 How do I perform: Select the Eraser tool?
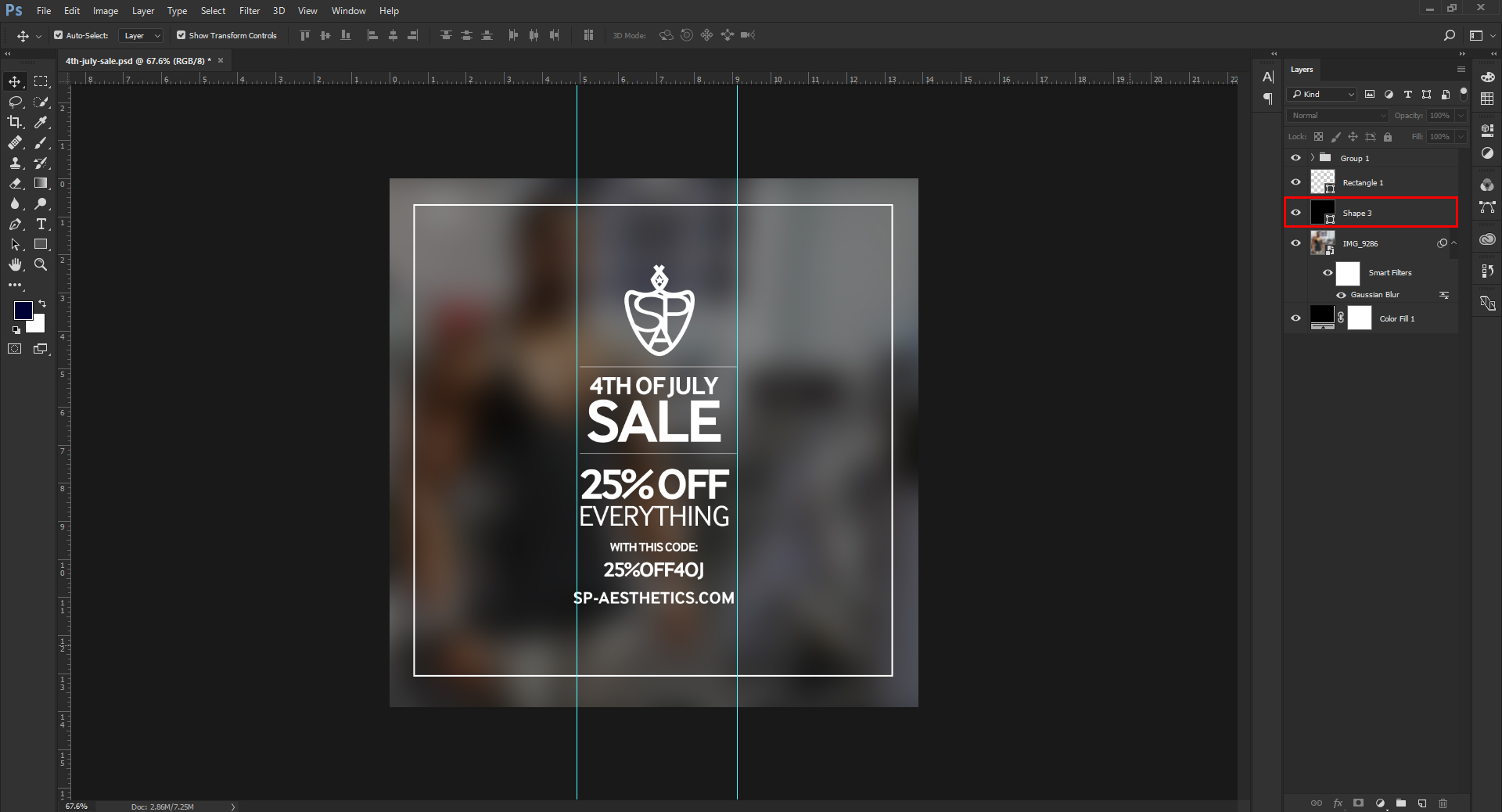click(15, 183)
